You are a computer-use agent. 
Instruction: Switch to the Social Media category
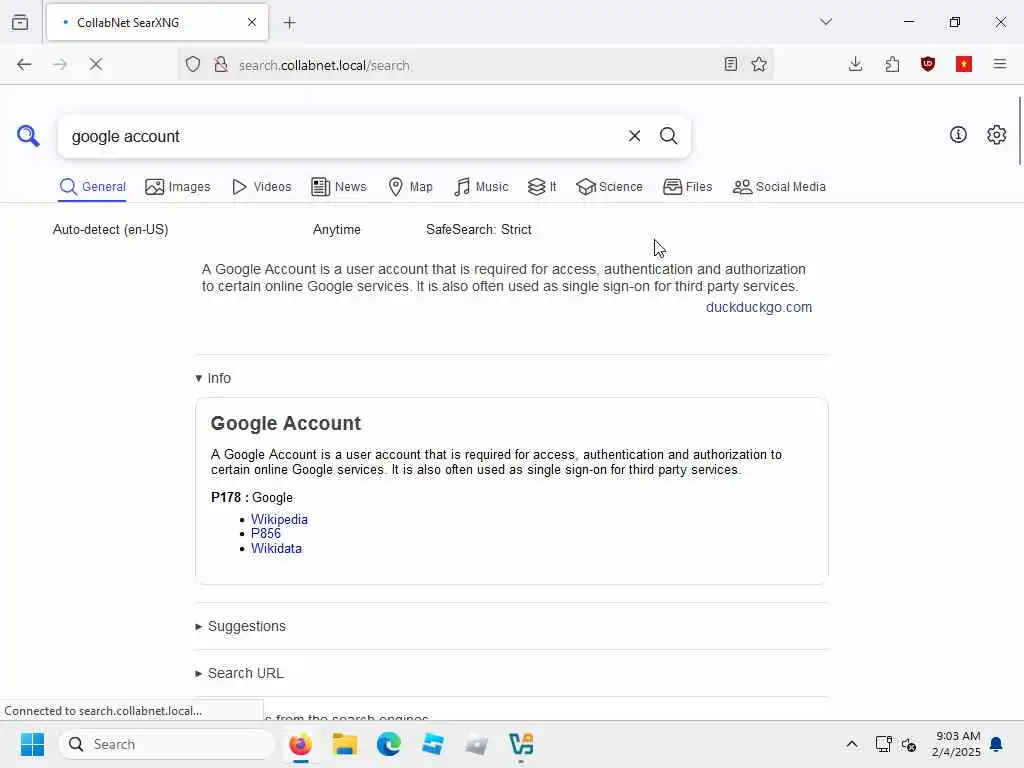779,187
